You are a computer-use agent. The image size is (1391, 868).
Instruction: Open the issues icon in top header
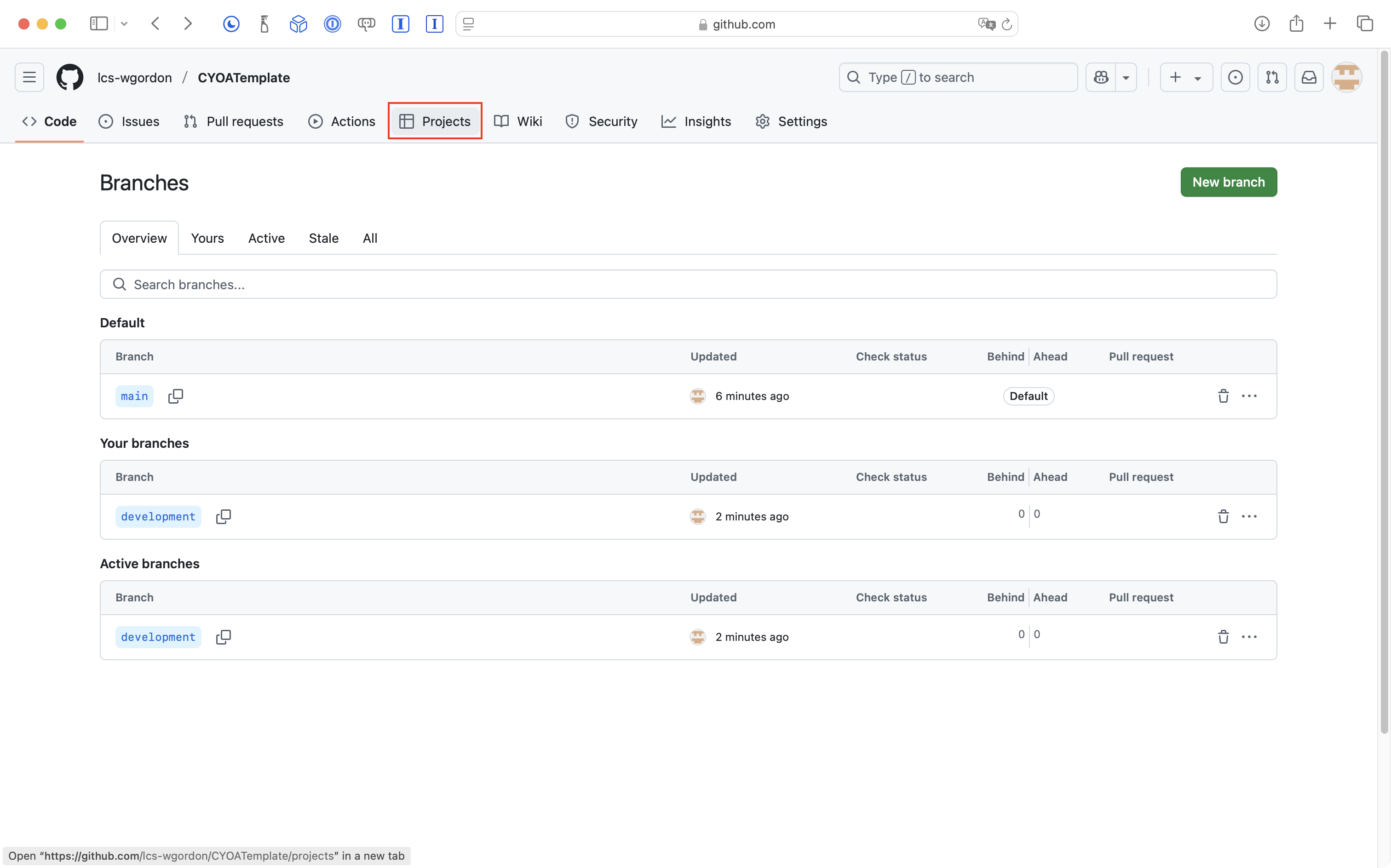tap(1236, 78)
